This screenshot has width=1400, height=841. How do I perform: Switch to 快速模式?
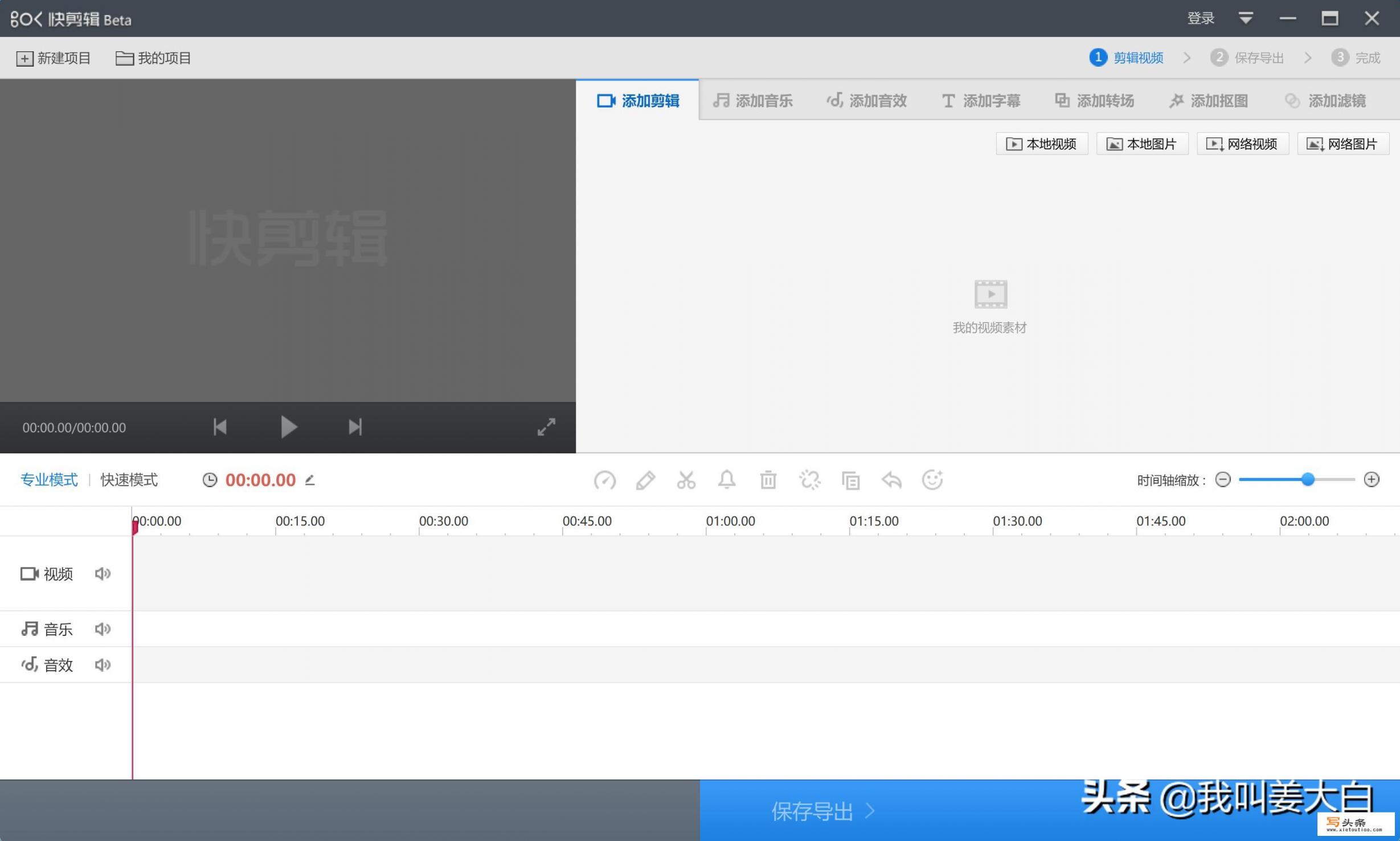click(129, 480)
